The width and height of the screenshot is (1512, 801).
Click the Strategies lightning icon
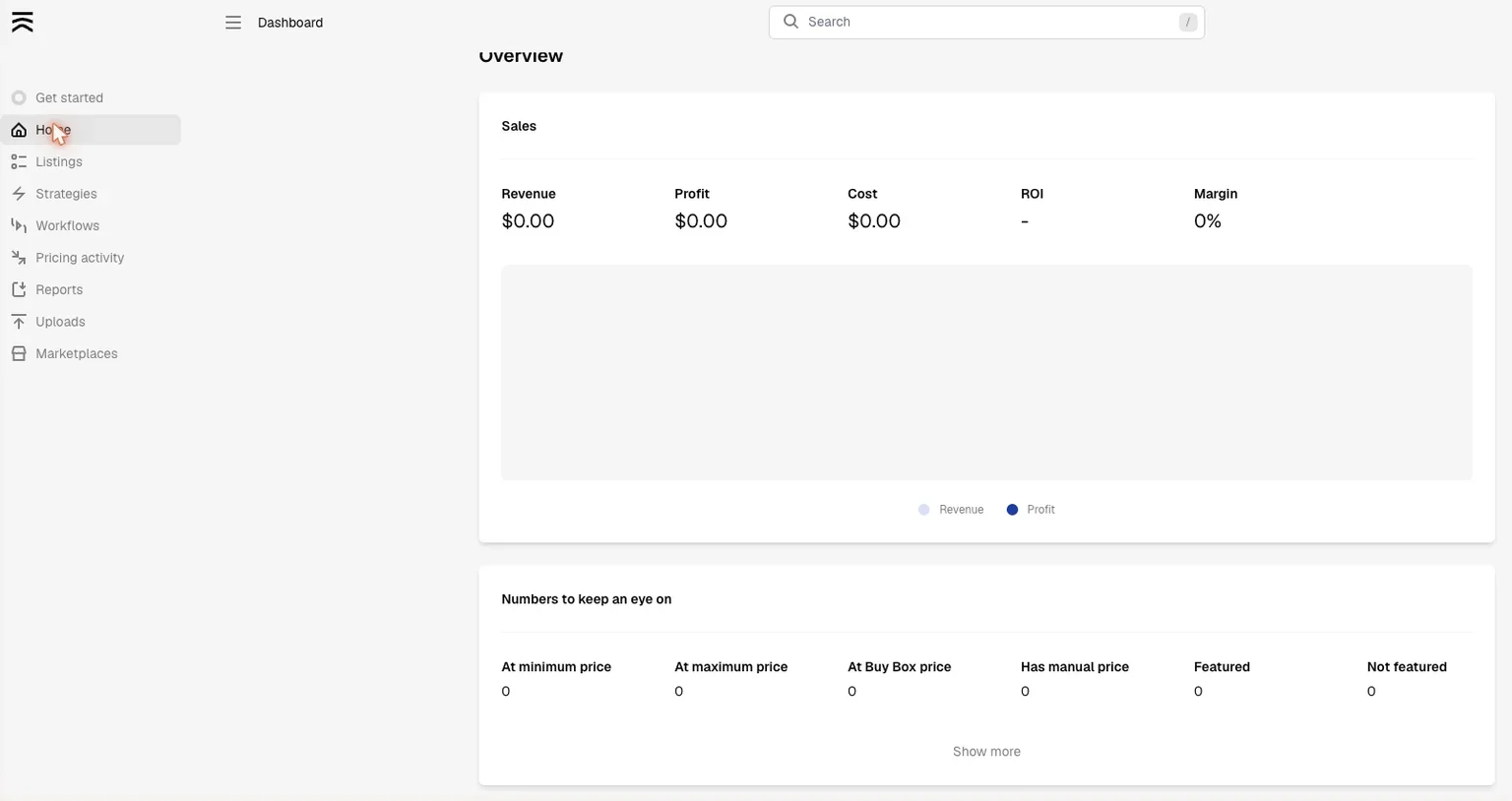19,194
